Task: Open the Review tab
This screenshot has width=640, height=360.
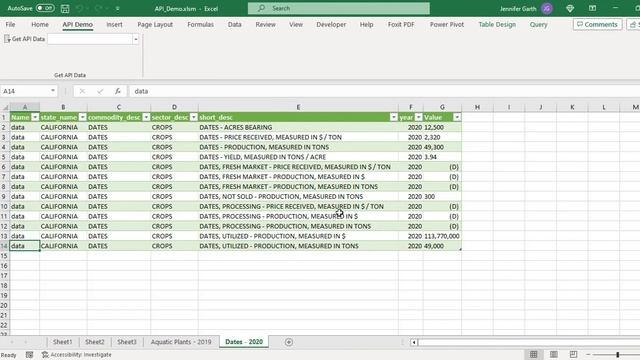Action: [x=265, y=24]
